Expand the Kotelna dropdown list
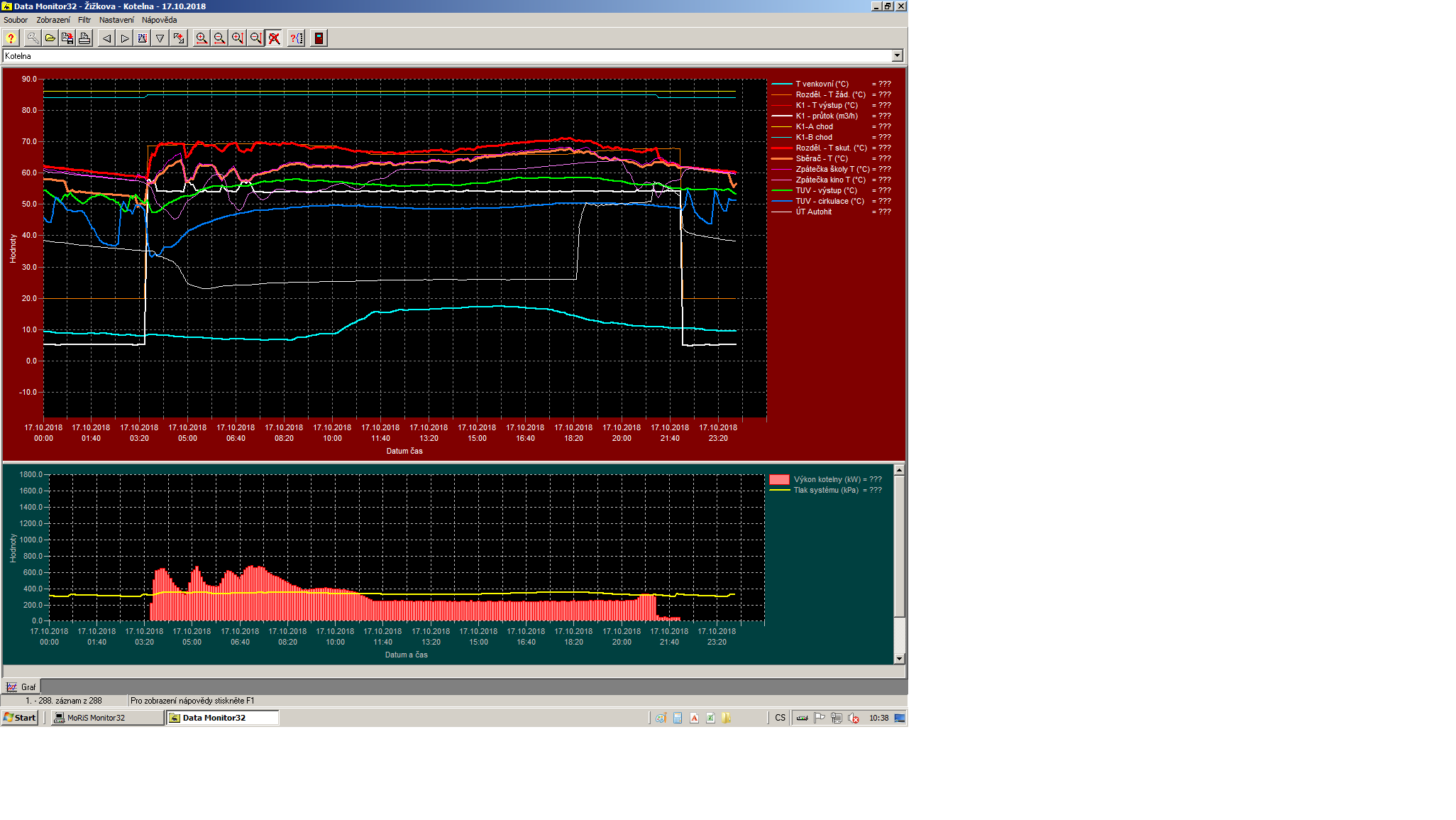Image resolution: width=1456 pixels, height=820 pixels. [x=897, y=55]
